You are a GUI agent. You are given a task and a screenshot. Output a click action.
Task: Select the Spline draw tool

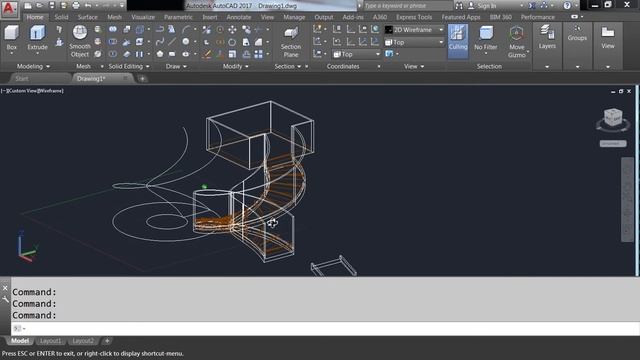[x=160, y=42]
